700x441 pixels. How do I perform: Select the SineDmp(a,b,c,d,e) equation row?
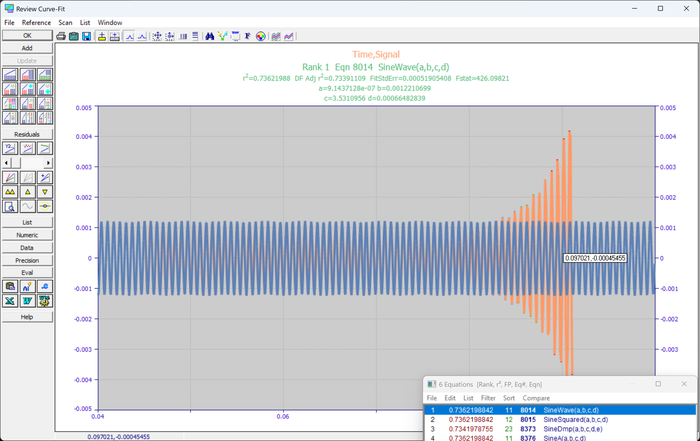[x=560, y=429]
